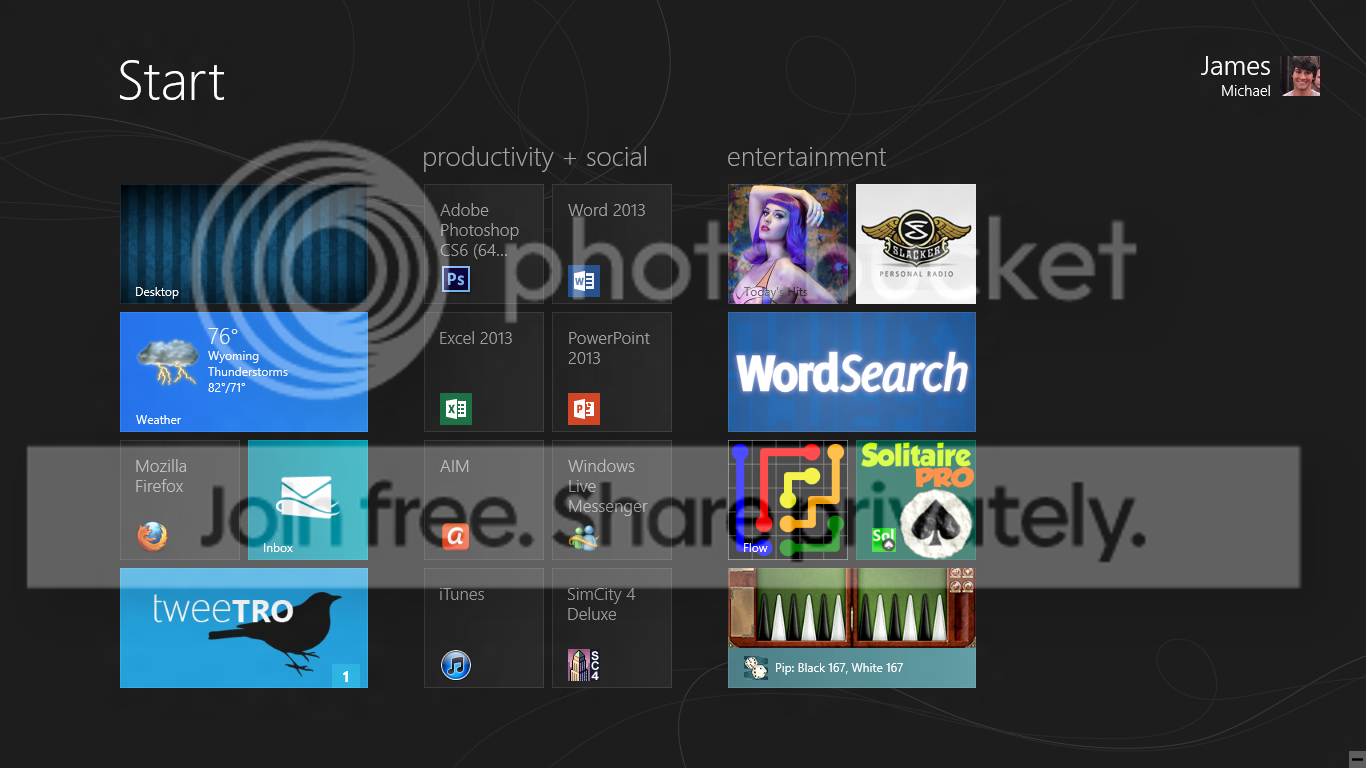This screenshot has width=1366, height=768.
Task: Launch SimCity 4 Deluxe tile
Action: [612, 628]
